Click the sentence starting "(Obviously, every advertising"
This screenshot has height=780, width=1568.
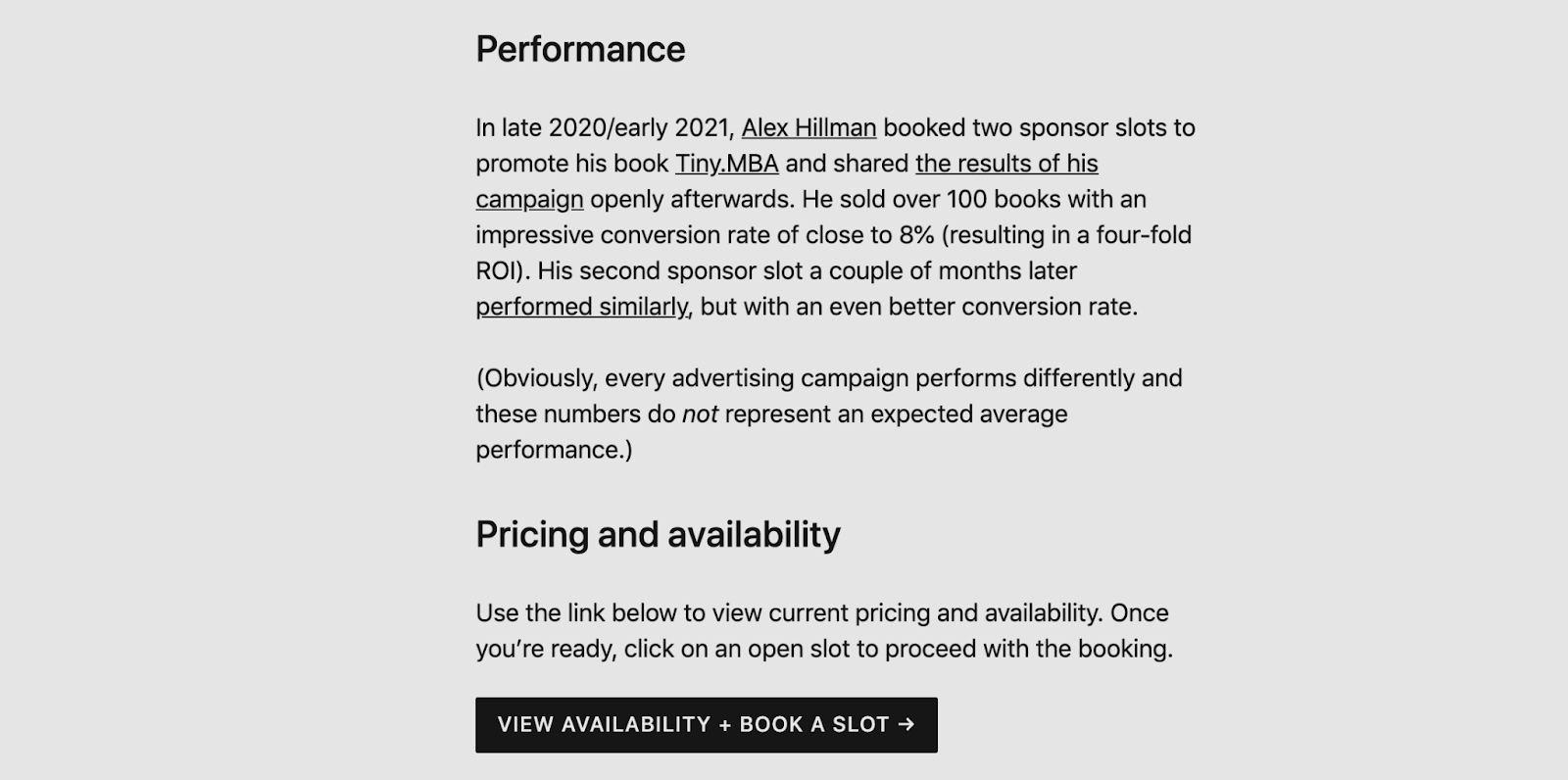coord(829,414)
